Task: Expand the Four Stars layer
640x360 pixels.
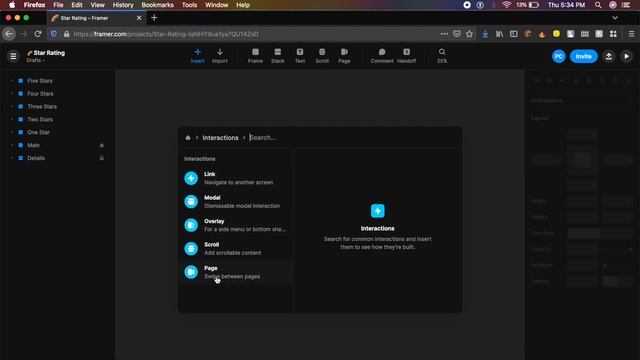Action: coord(12,93)
